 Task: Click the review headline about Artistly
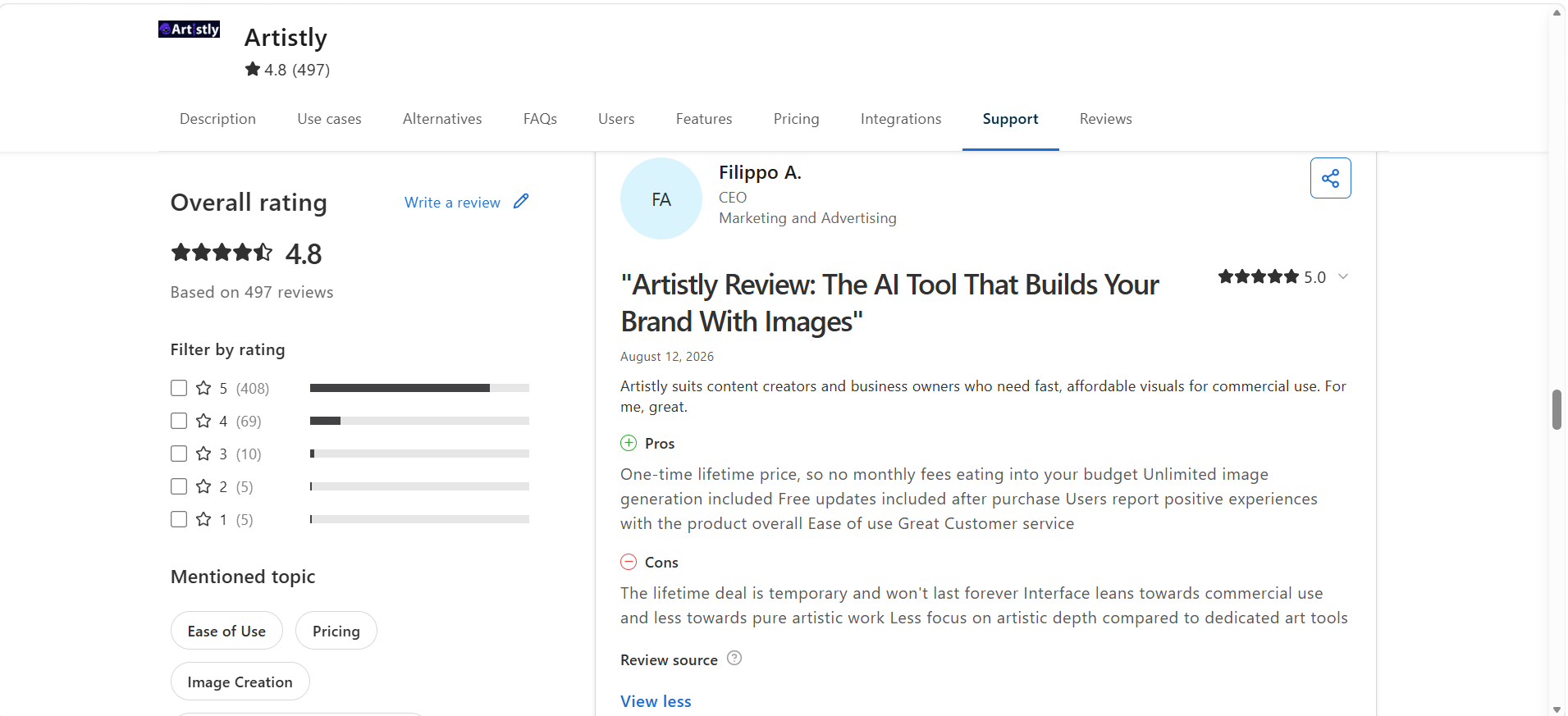tap(889, 303)
